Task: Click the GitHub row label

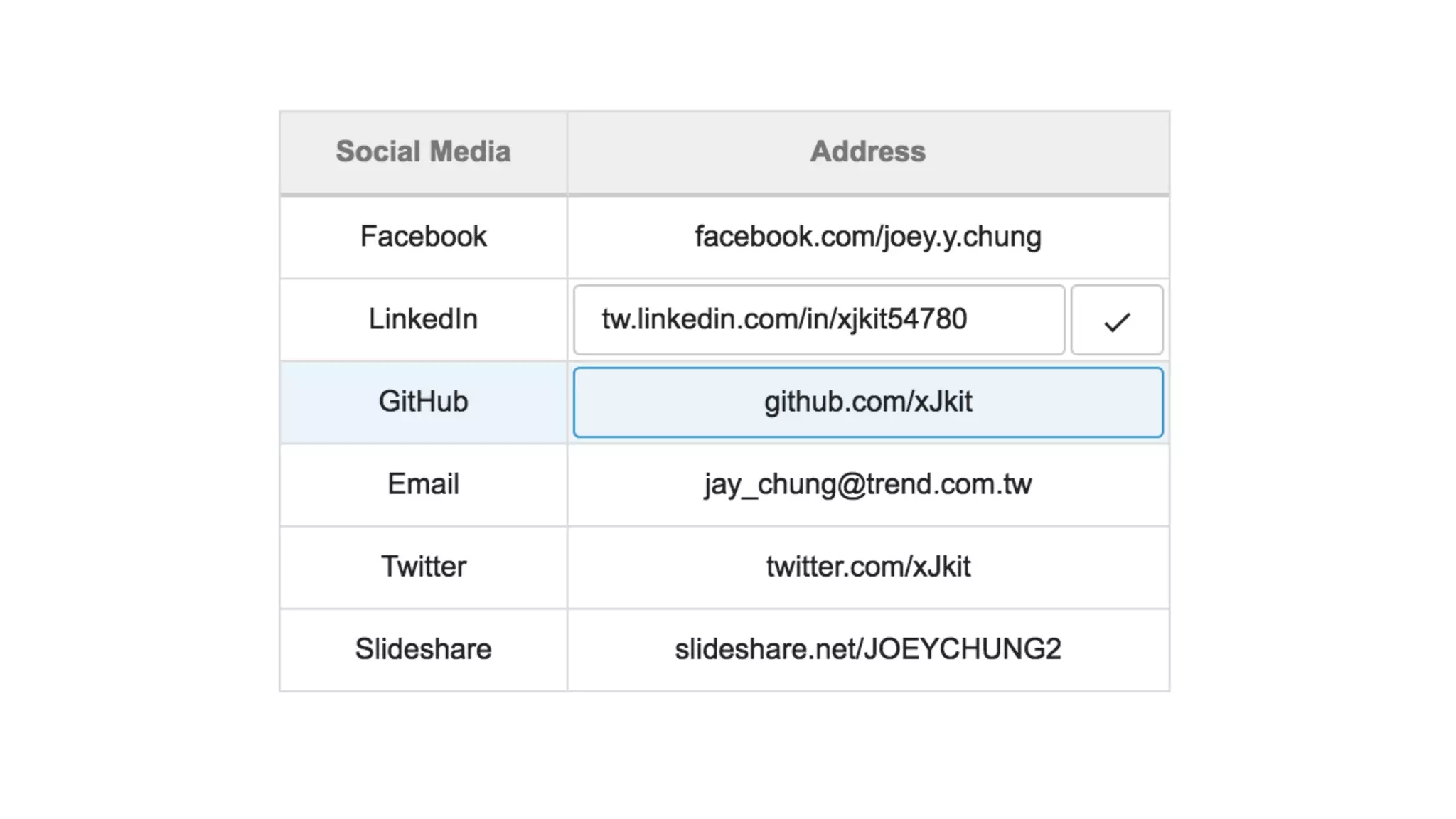Action: tap(423, 402)
